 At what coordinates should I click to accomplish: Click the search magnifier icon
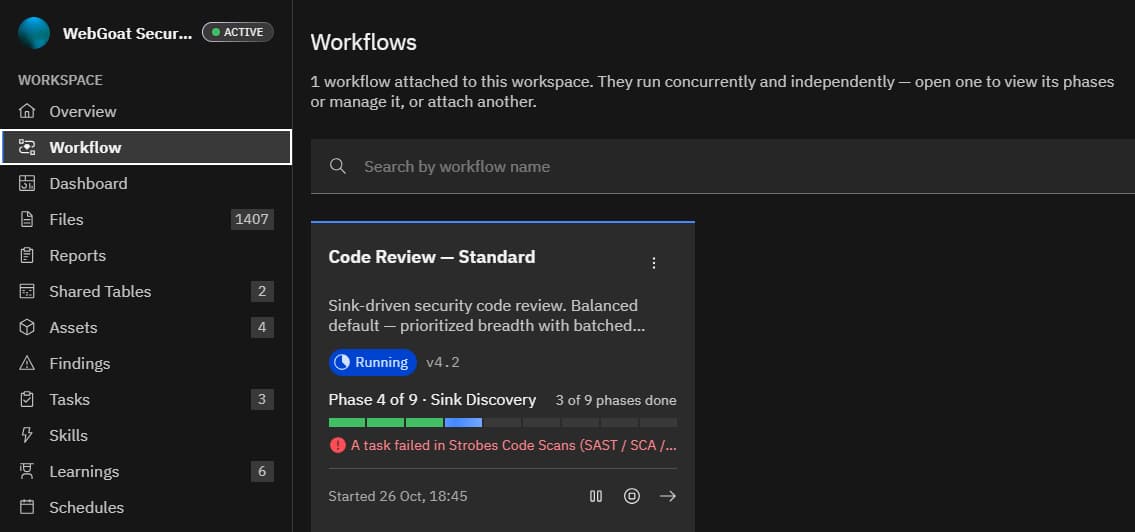337,166
